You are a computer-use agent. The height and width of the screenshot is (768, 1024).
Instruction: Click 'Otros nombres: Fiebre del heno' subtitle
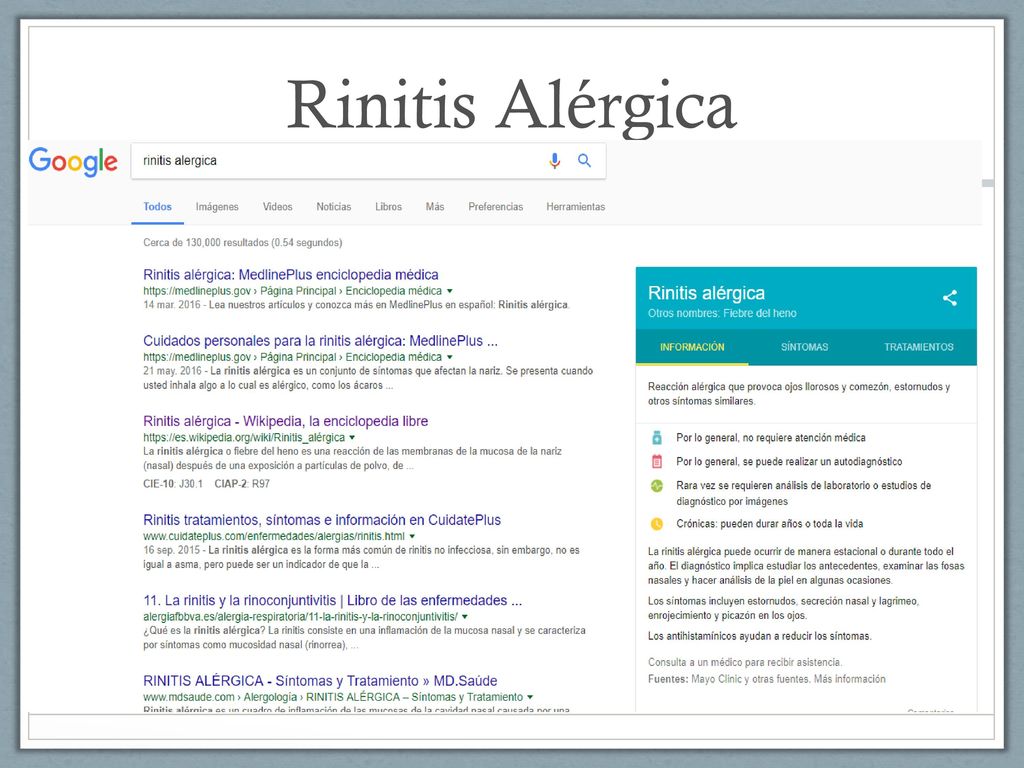[x=722, y=313]
